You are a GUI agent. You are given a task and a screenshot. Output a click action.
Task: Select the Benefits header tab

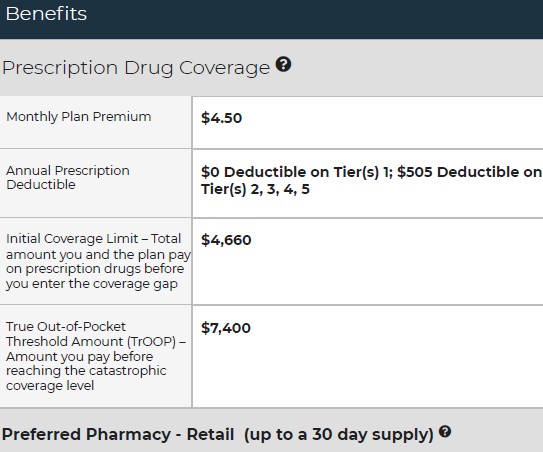(46, 14)
